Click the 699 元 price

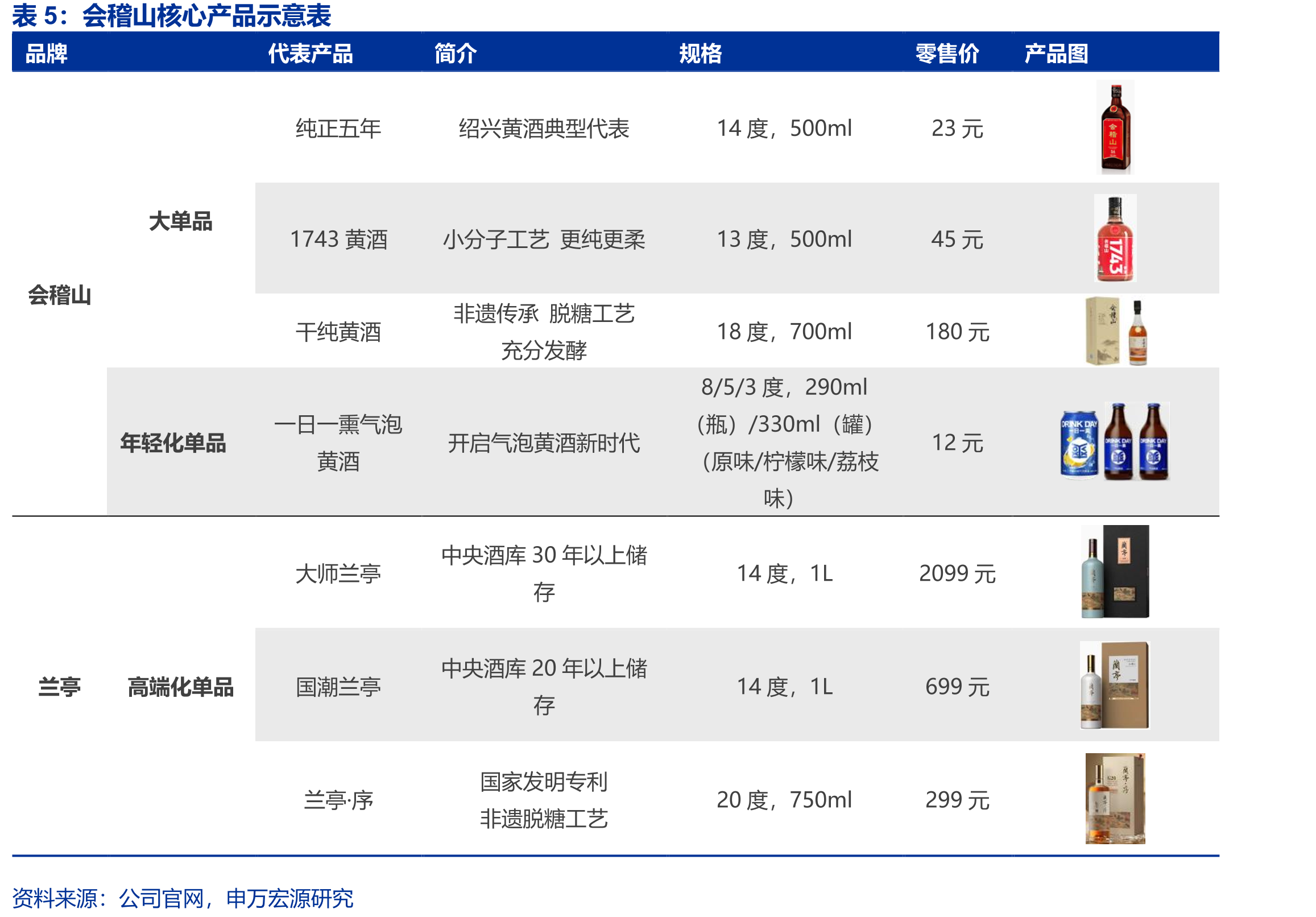(957, 687)
